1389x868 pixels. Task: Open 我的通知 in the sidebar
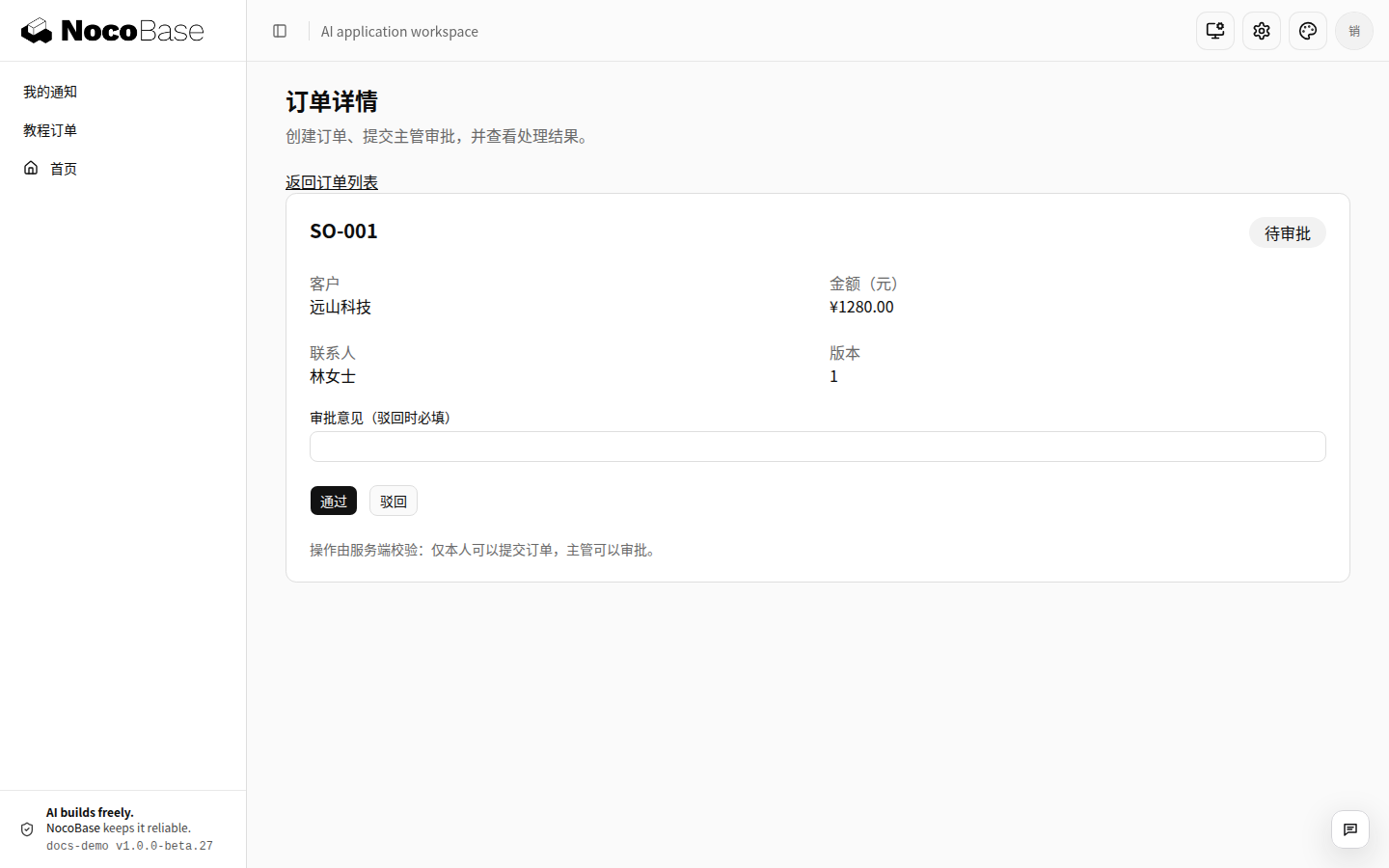pyautogui.click(x=50, y=92)
